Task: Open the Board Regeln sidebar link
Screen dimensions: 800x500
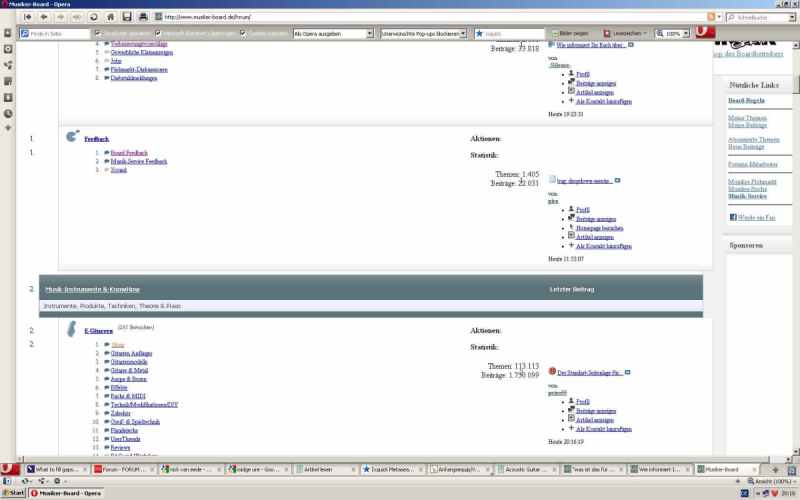Action: [746, 101]
